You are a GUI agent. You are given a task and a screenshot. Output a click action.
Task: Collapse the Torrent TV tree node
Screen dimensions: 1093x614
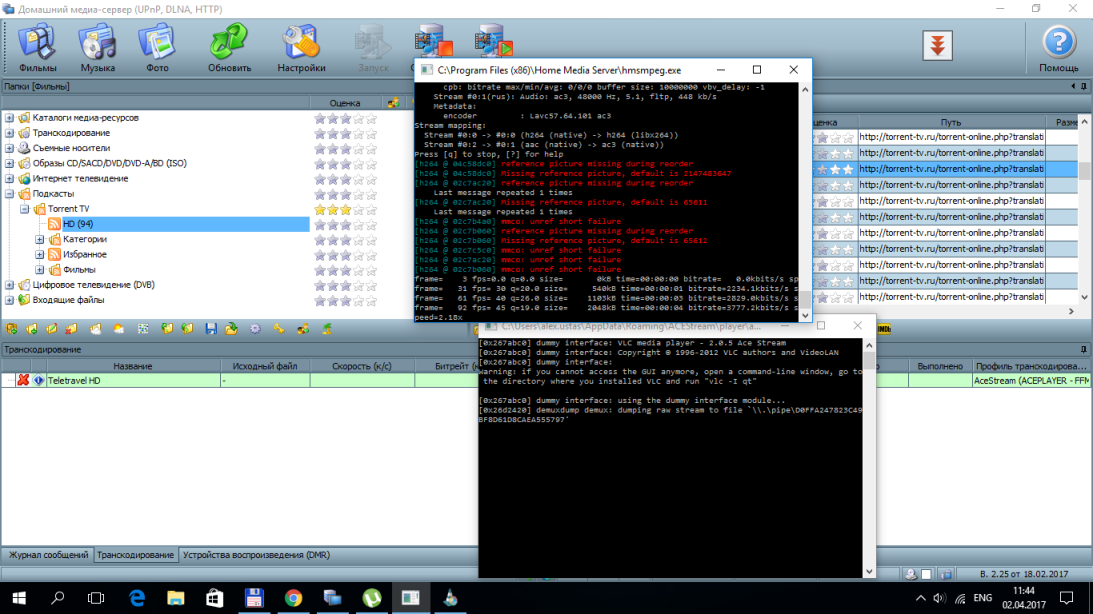25,209
